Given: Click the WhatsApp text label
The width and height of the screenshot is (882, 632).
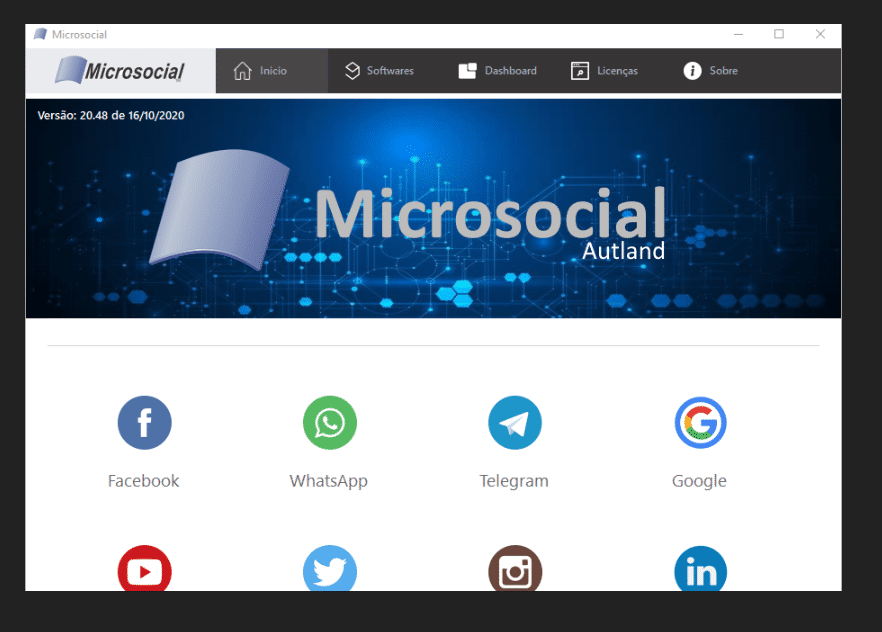Looking at the screenshot, I should coord(328,481).
